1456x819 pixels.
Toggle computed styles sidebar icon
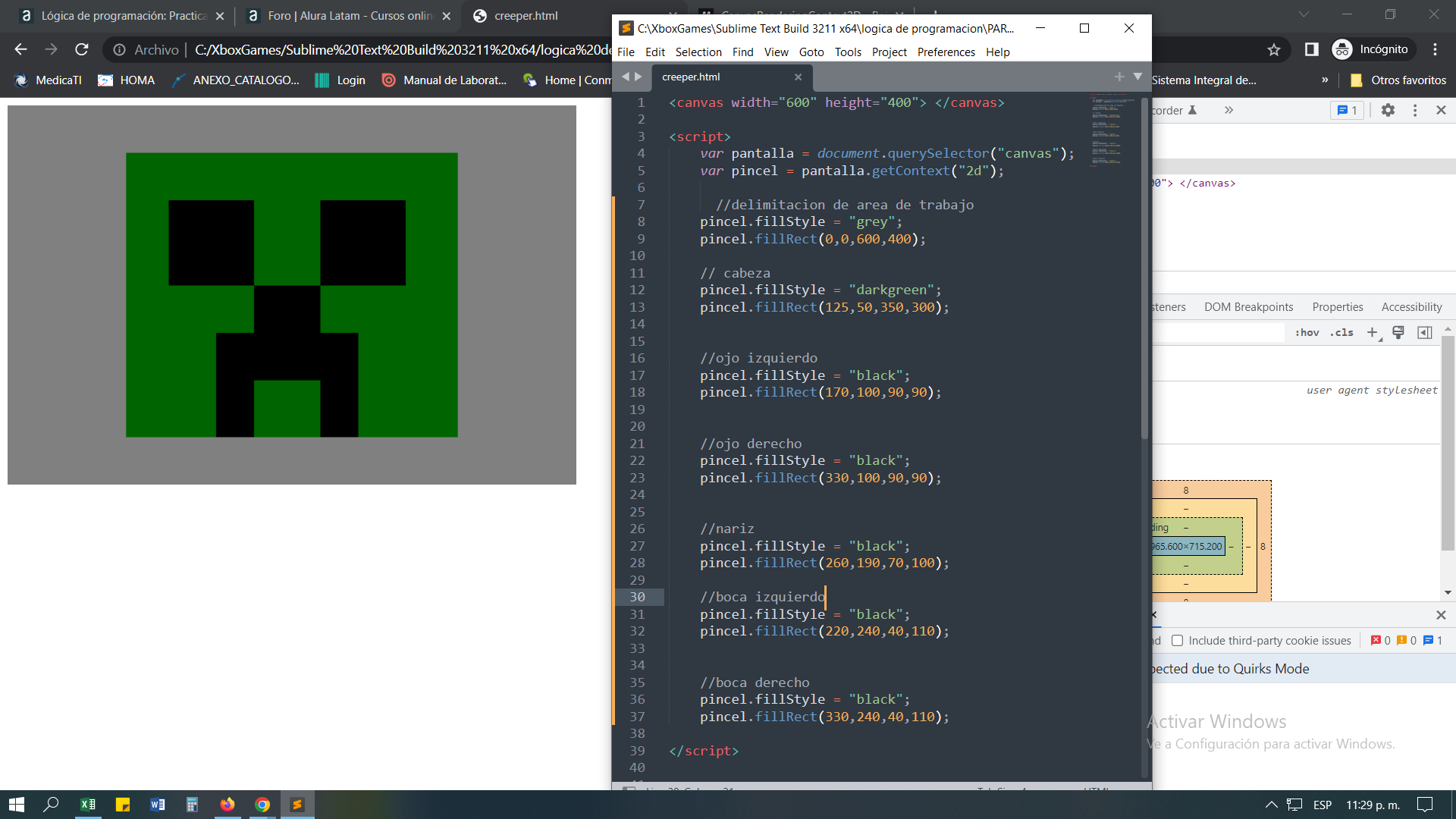1425,333
